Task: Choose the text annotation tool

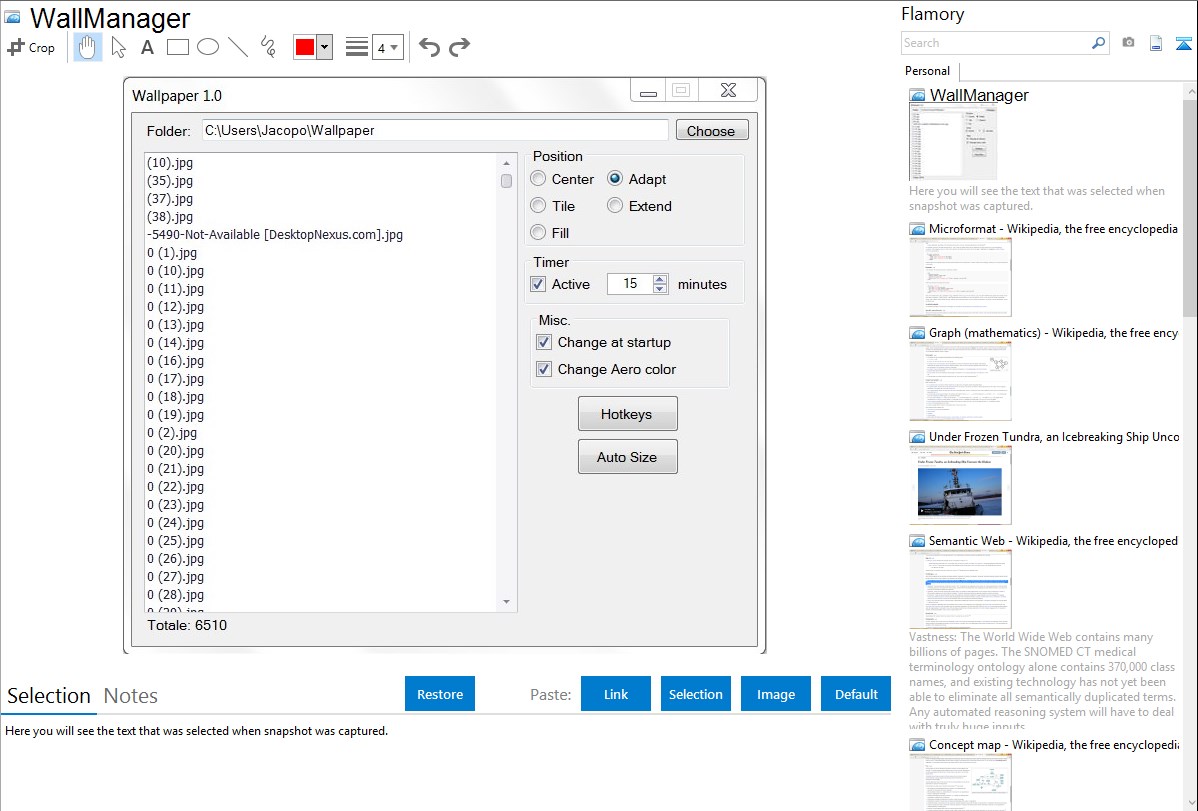Action: coord(147,47)
